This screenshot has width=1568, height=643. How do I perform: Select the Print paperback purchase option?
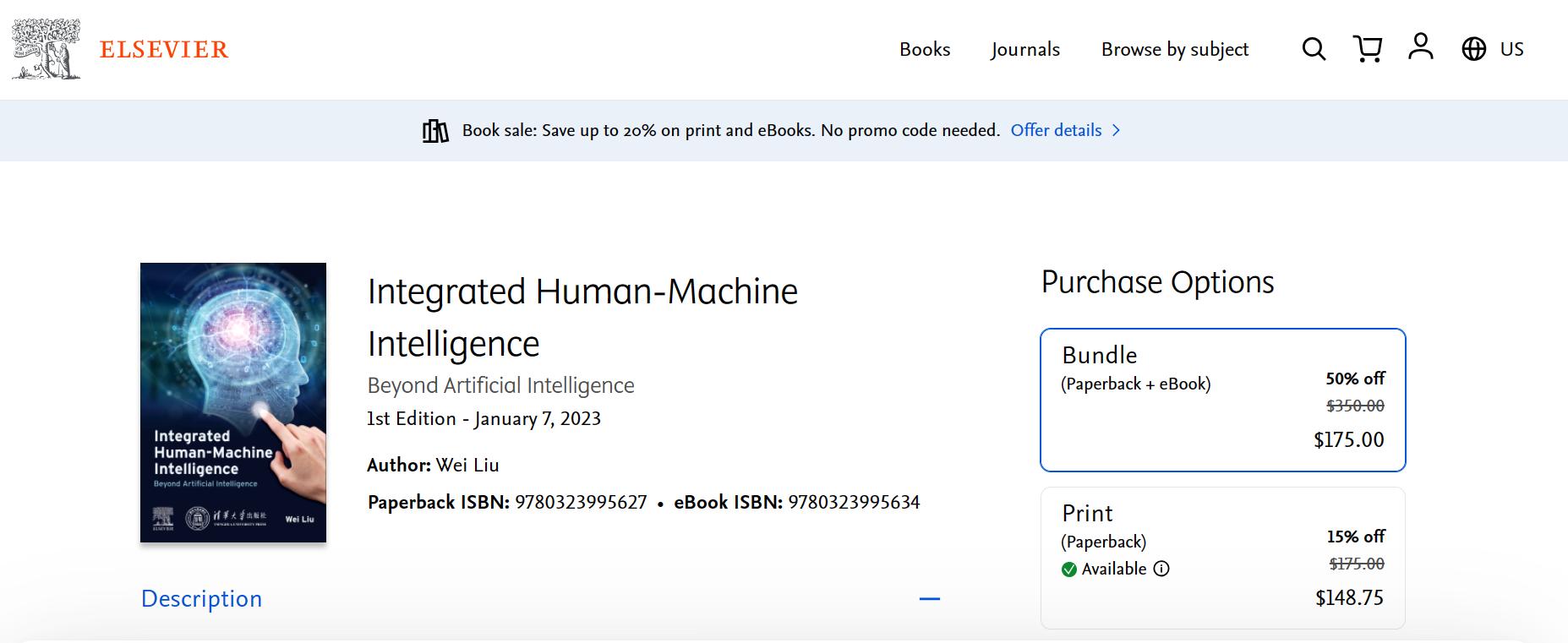(x=1222, y=558)
